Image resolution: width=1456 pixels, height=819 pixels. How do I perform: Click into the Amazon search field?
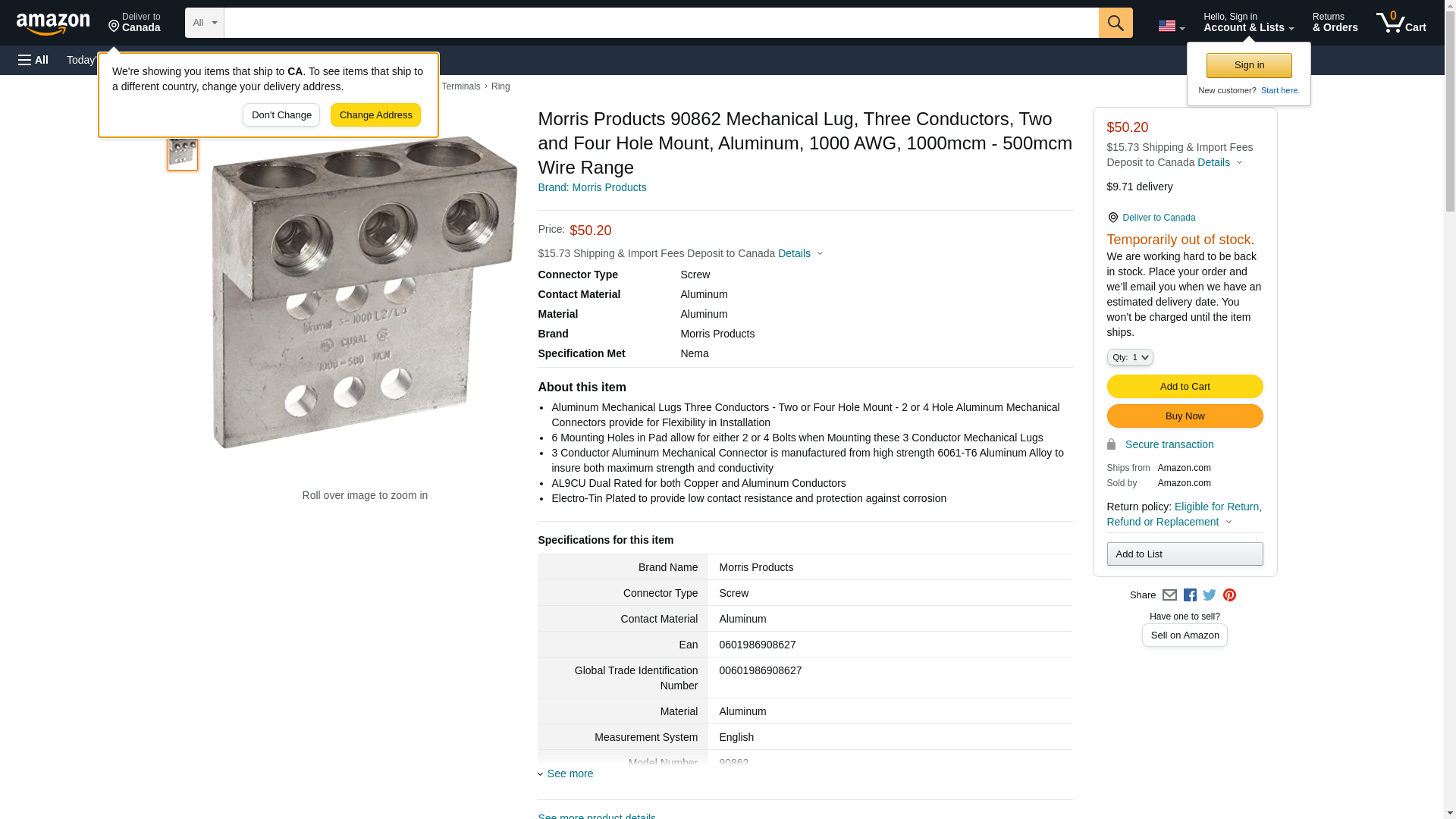(661, 23)
